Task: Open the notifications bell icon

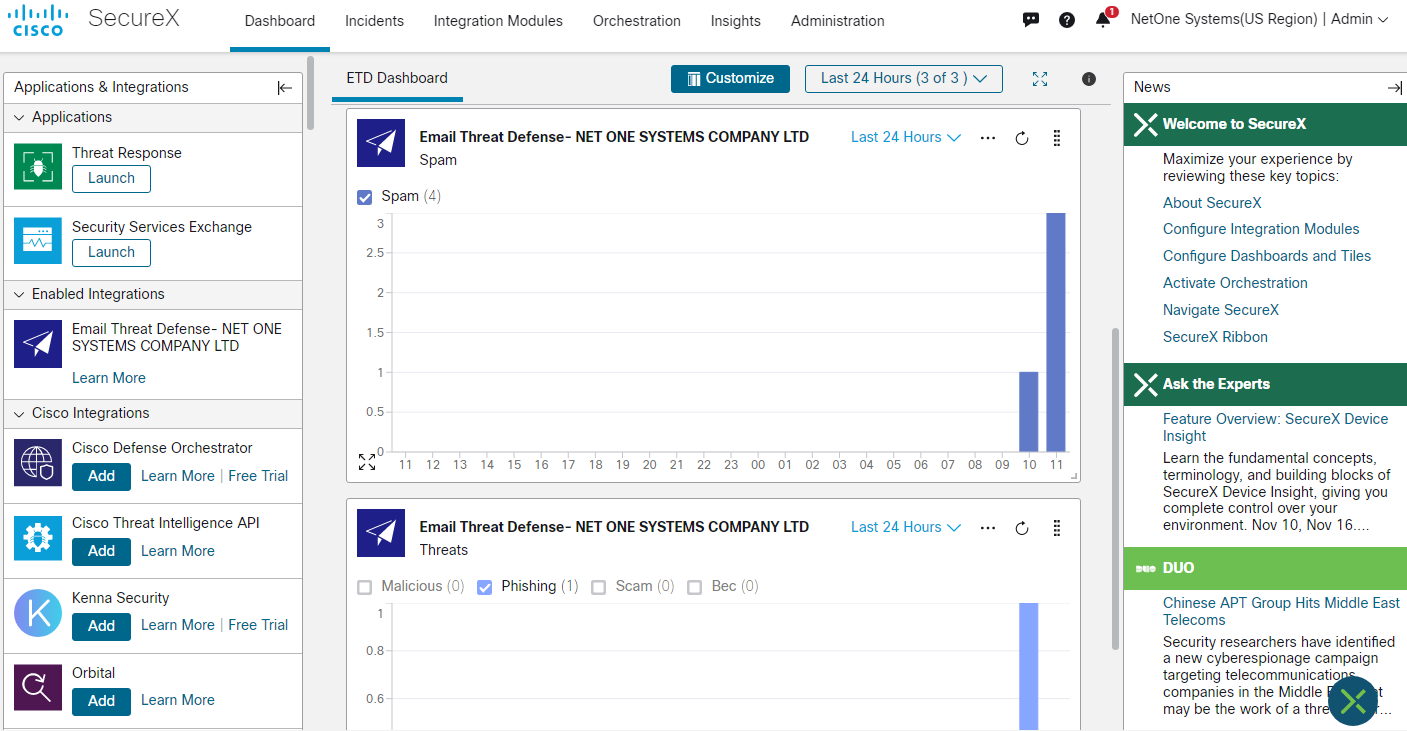Action: 1103,20
